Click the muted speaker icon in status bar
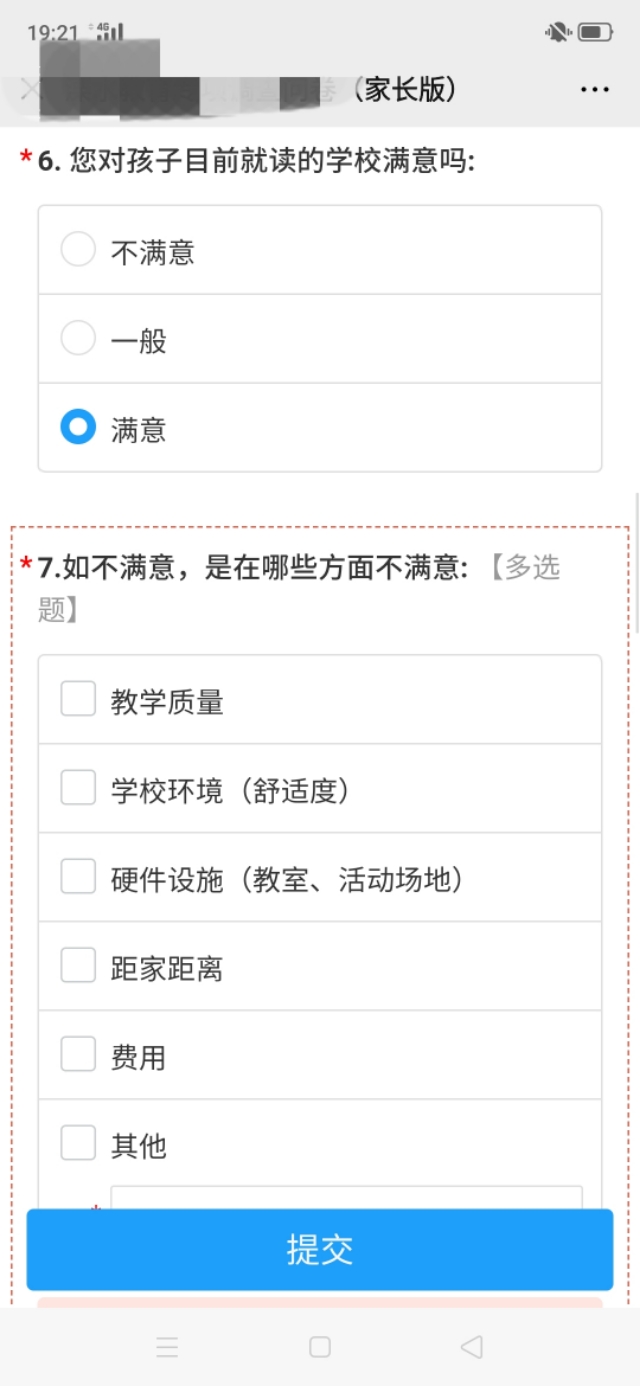 tap(556, 29)
